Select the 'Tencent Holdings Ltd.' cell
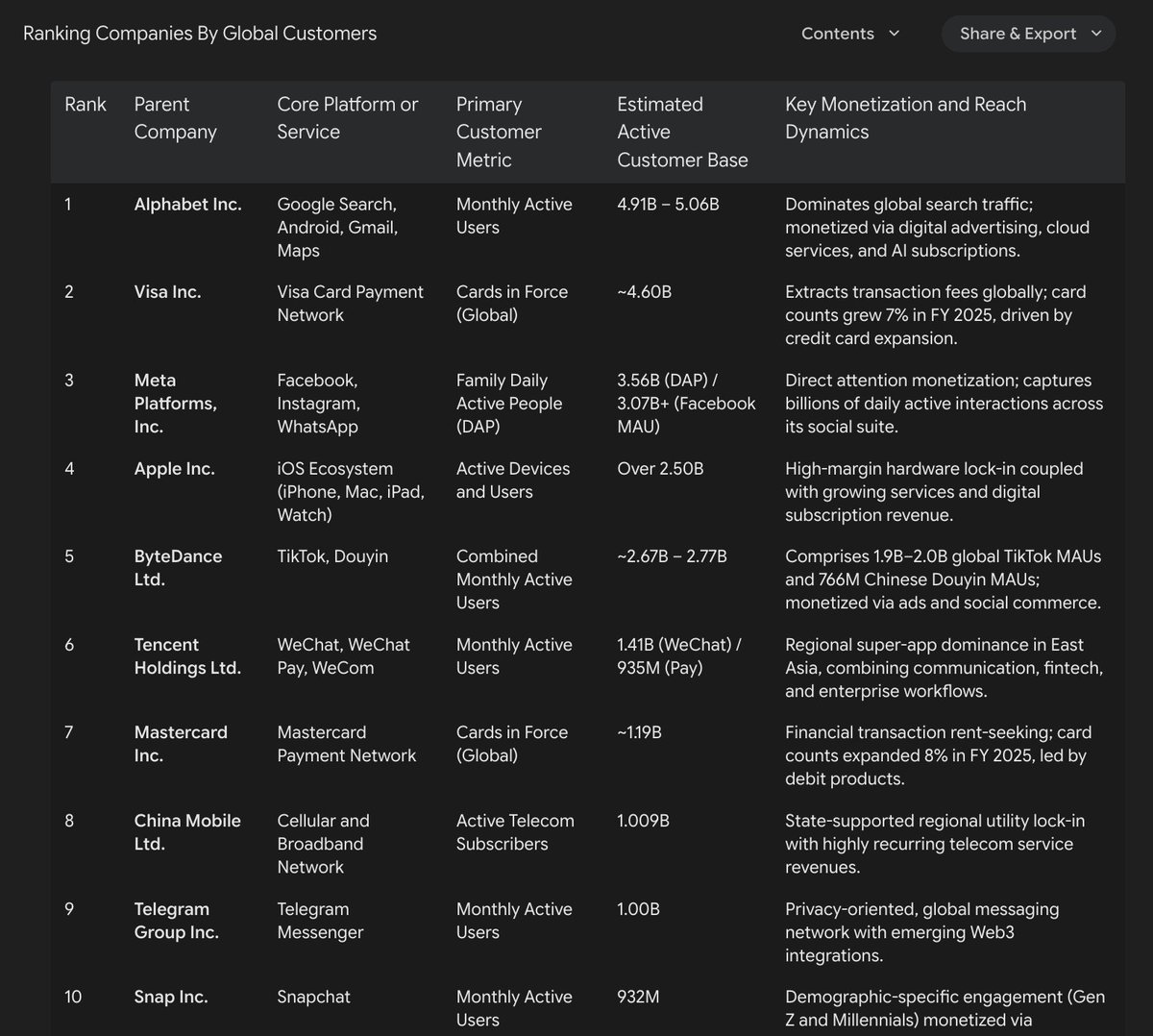This screenshot has height=1036, width=1153. [188, 656]
